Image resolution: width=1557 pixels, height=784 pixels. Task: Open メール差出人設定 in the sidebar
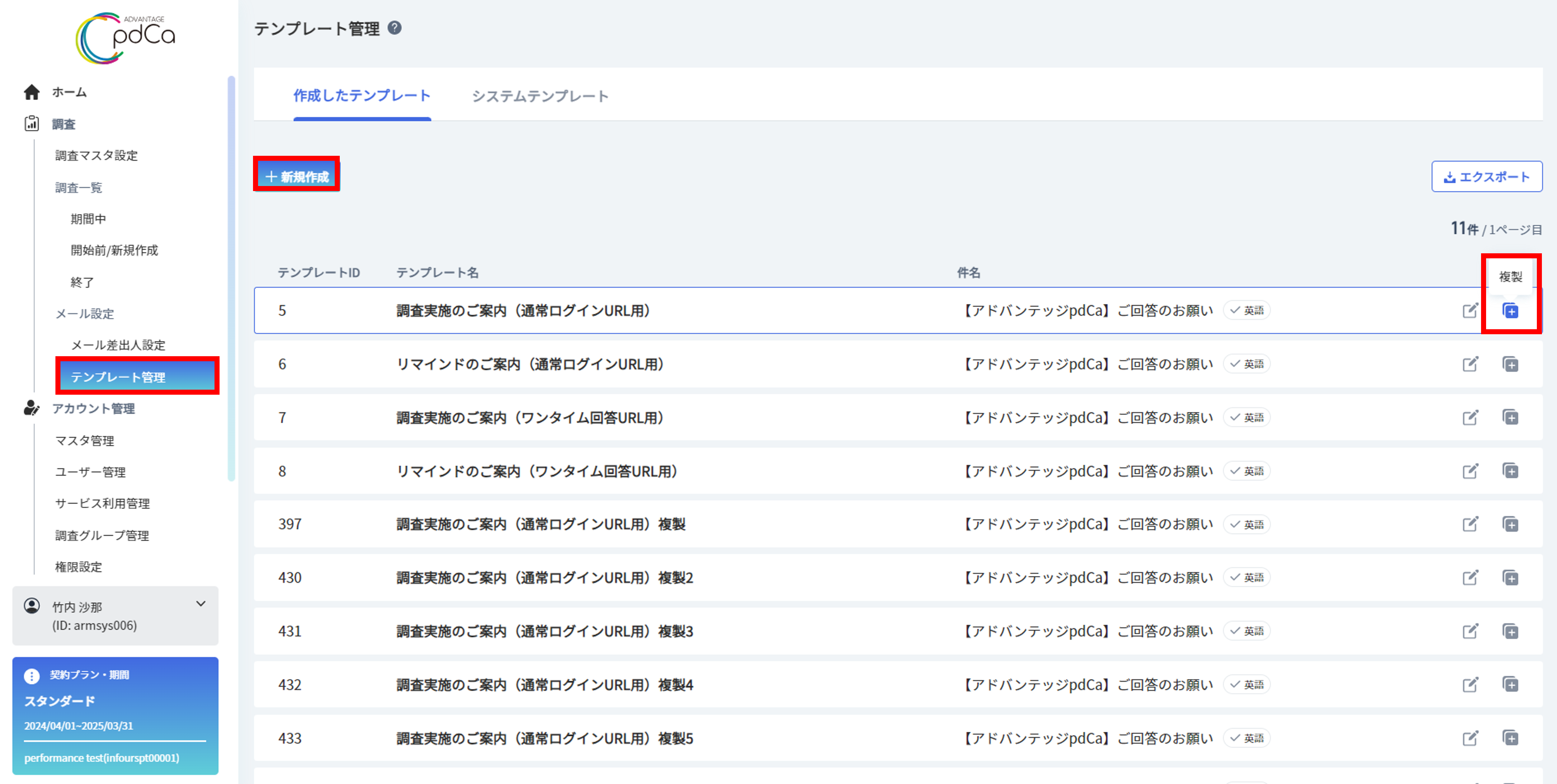point(118,345)
